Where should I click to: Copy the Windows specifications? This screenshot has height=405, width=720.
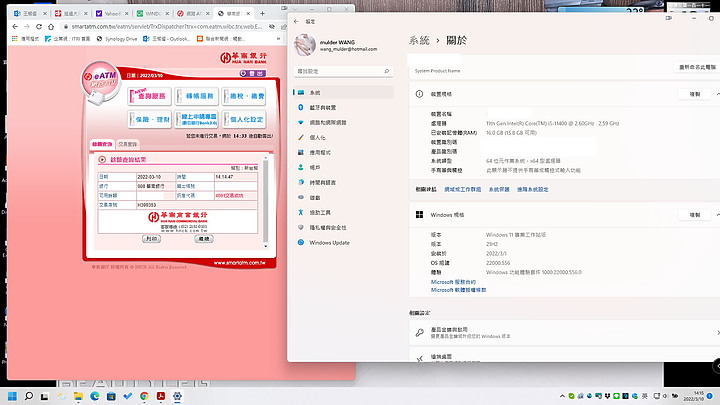(x=695, y=215)
